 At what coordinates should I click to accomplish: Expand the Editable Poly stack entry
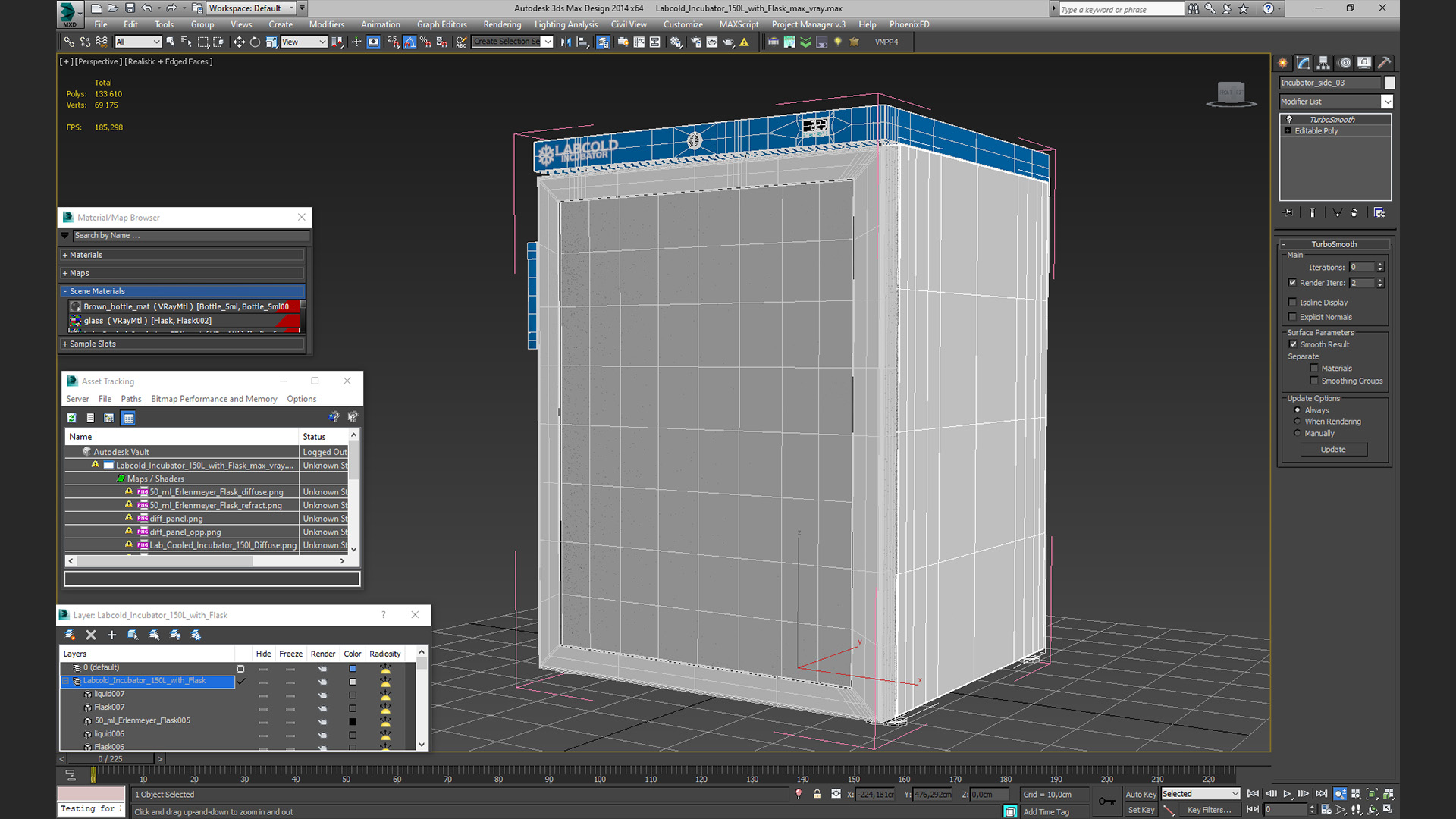point(1288,131)
